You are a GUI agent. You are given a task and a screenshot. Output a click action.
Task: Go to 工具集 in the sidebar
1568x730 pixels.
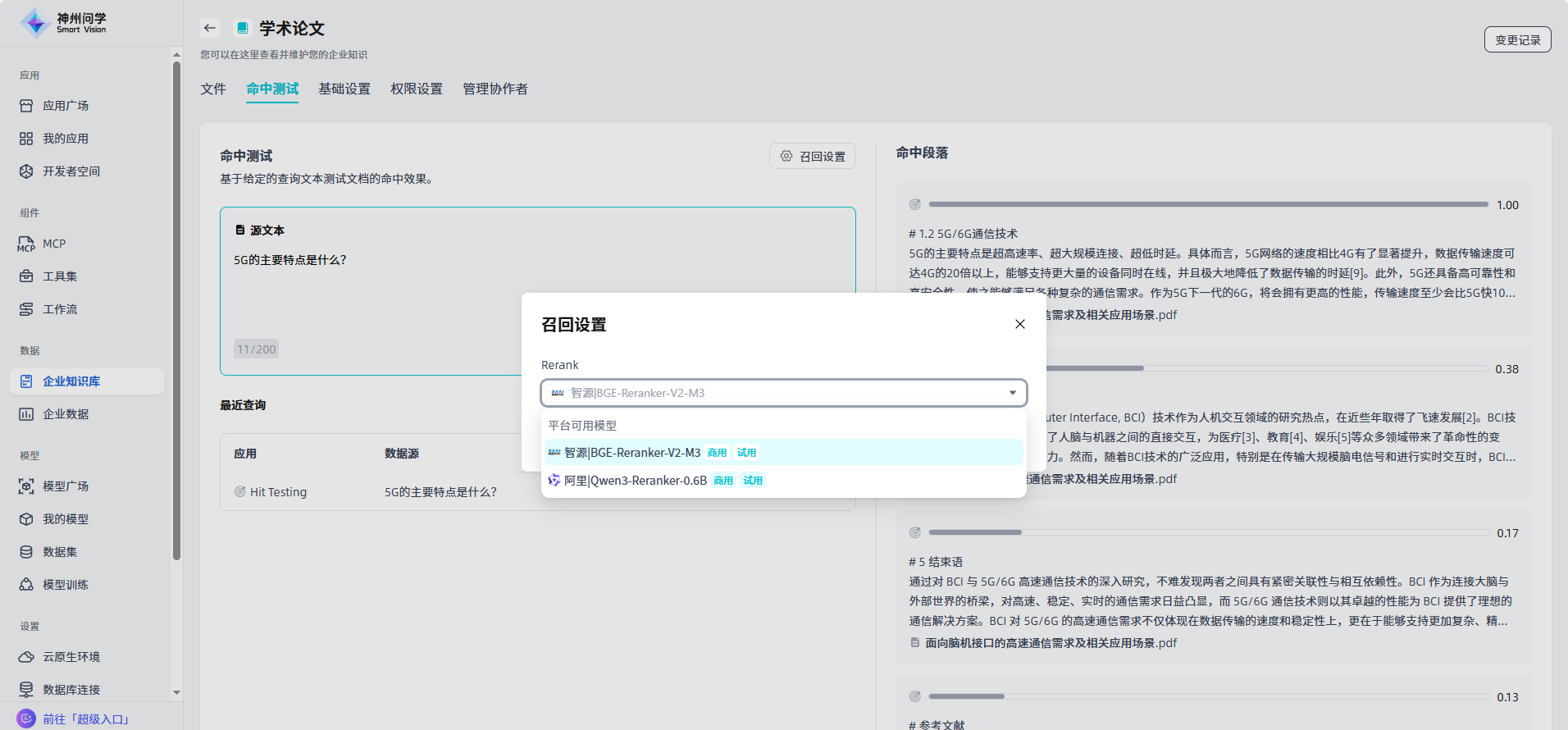tap(60, 276)
